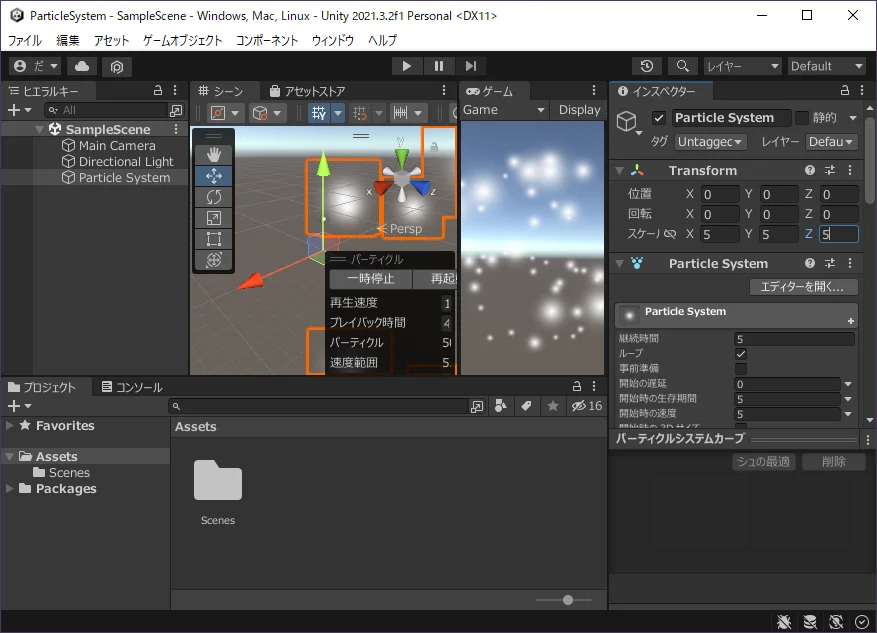Open the start delay mode dropdown arrow

click(848, 384)
